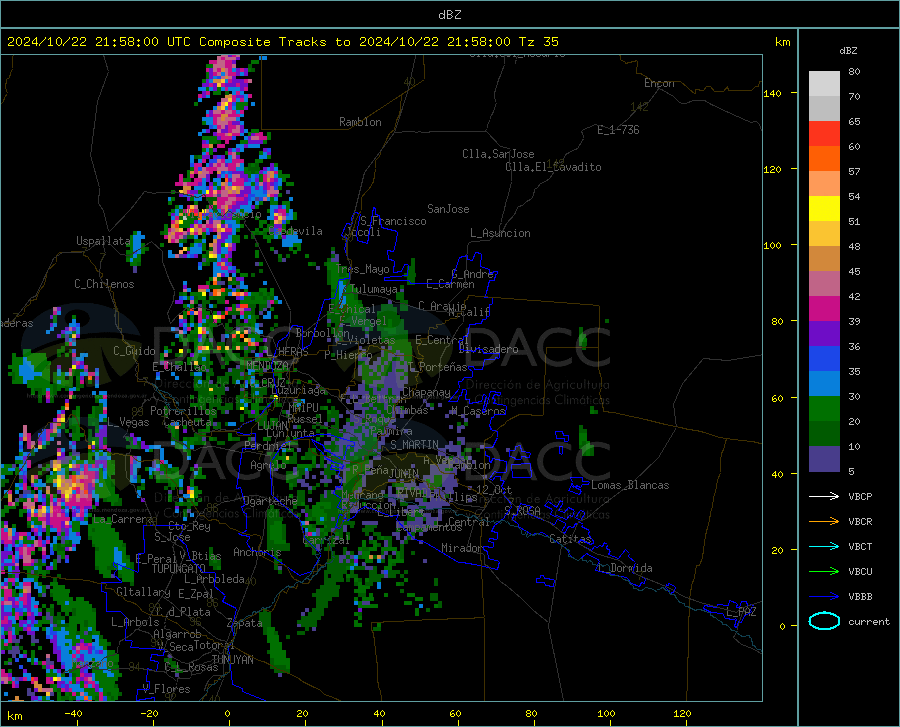Click the 'S_Francisco' map label
This screenshot has height=727, width=900.
(x=393, y=221)
